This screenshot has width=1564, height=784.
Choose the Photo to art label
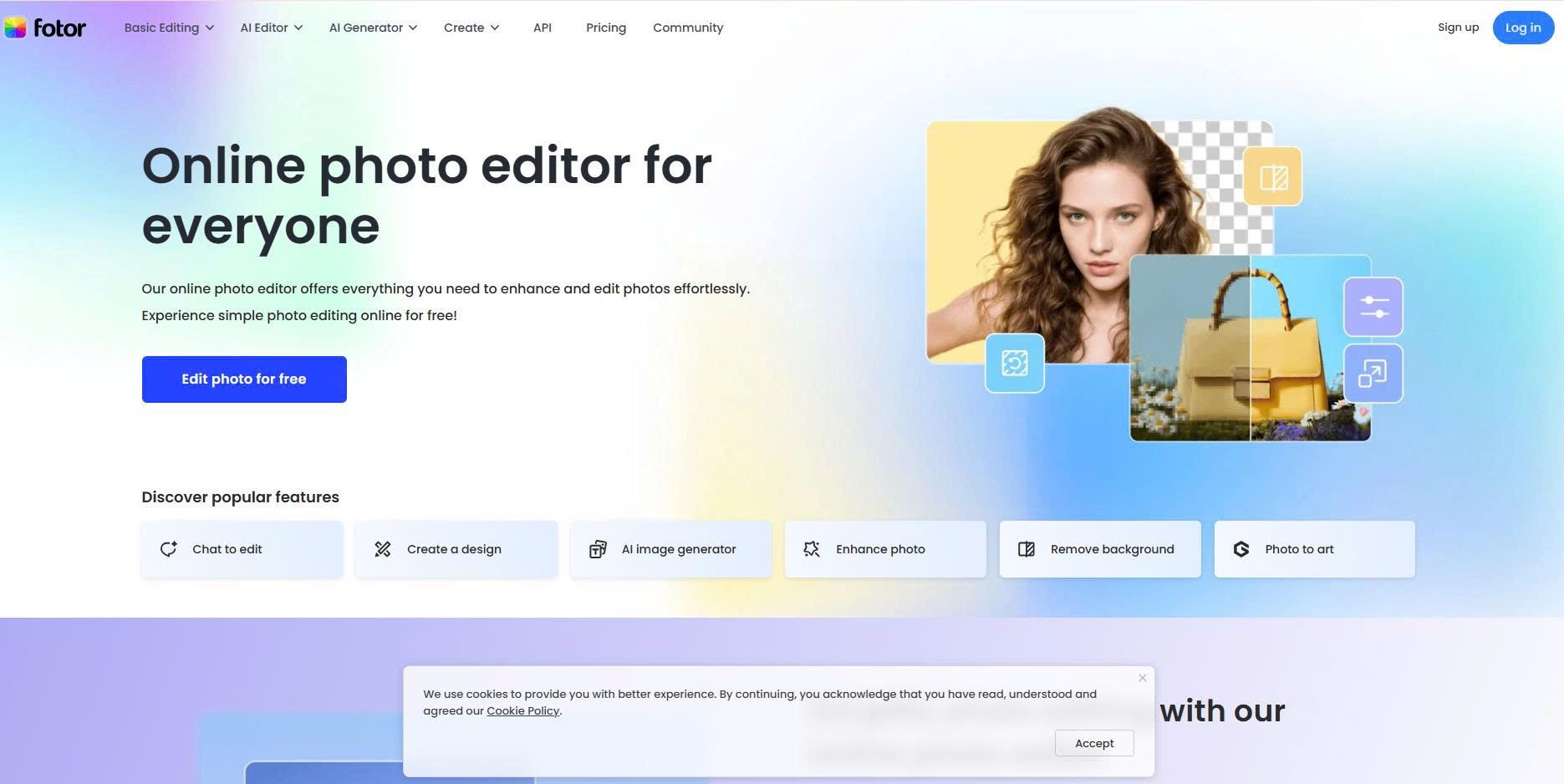pos(1299,549)
